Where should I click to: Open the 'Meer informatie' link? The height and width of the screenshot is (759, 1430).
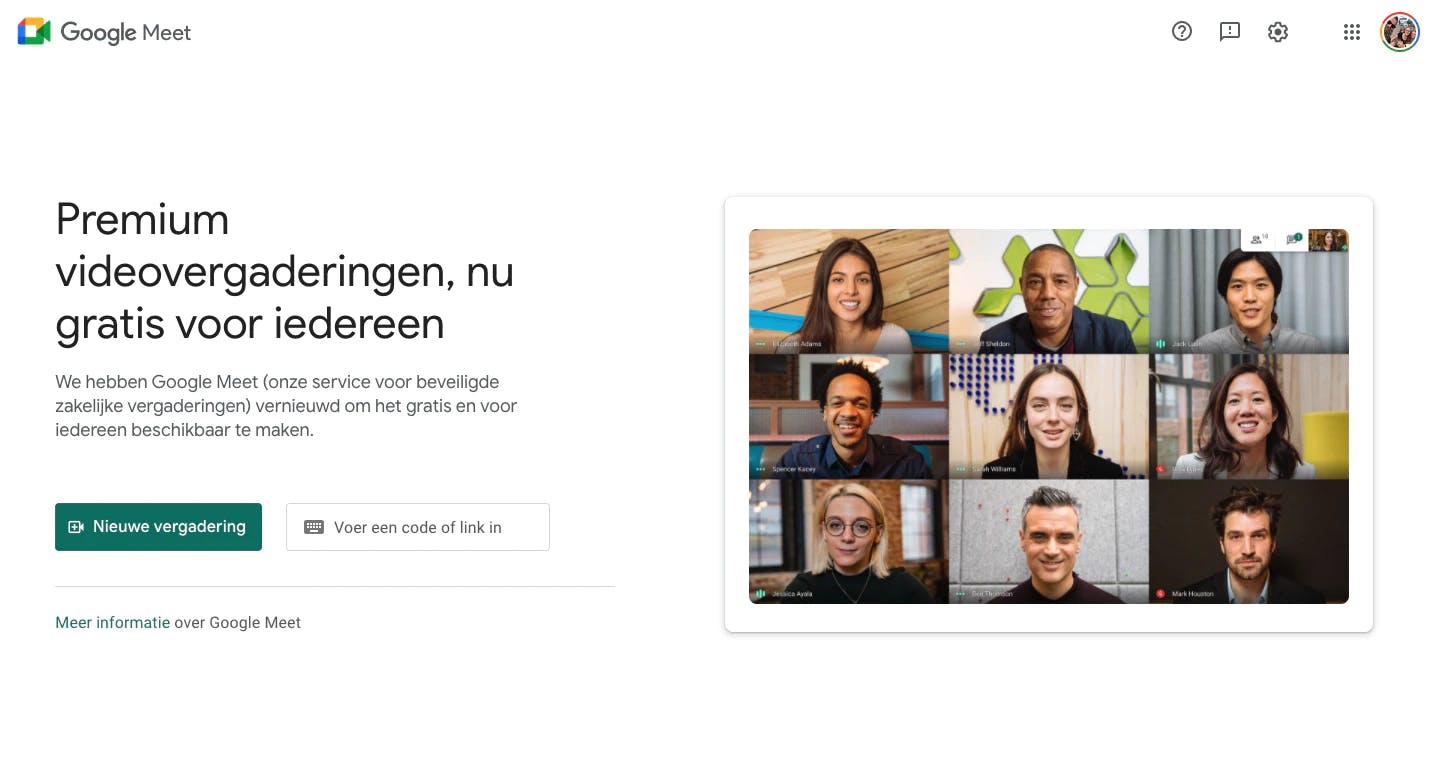point(112,622)
